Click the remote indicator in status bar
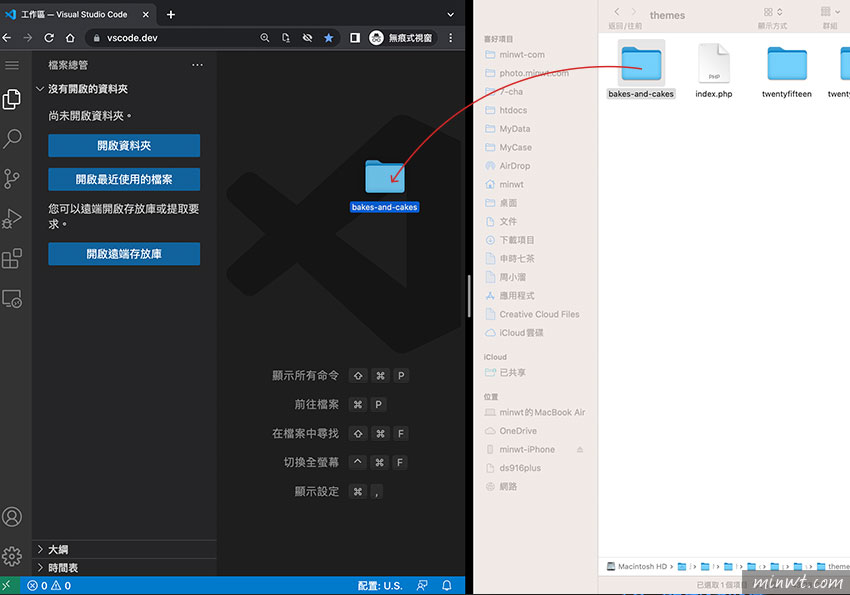850x595 pixels. [8, 585]
